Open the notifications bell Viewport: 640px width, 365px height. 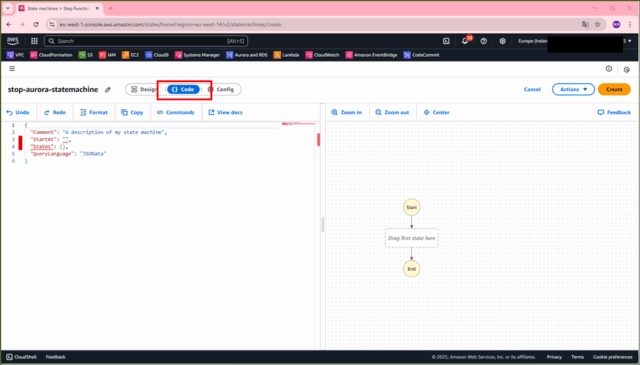(x=465, y=41)
